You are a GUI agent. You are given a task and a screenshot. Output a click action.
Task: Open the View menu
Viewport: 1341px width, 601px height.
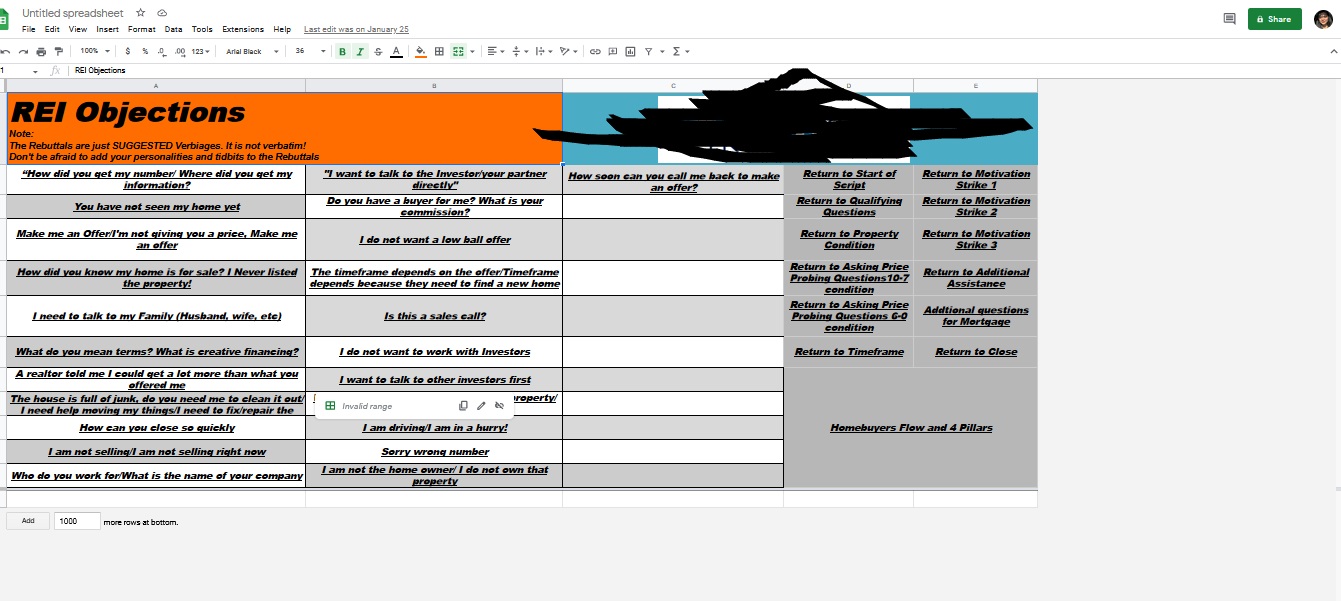click(x=78, y=30)
